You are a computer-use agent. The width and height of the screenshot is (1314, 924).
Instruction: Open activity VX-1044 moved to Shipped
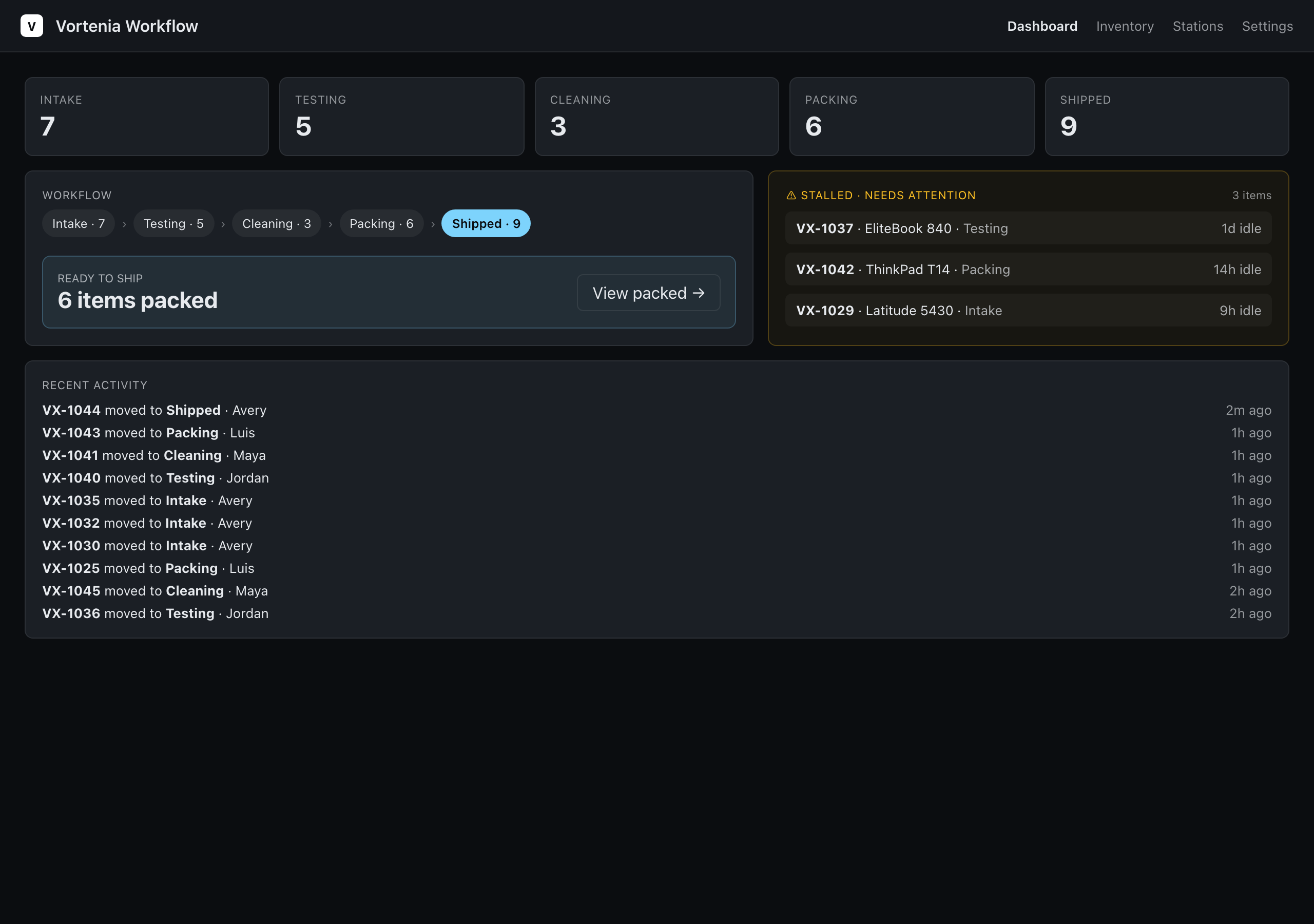point(656,411)
